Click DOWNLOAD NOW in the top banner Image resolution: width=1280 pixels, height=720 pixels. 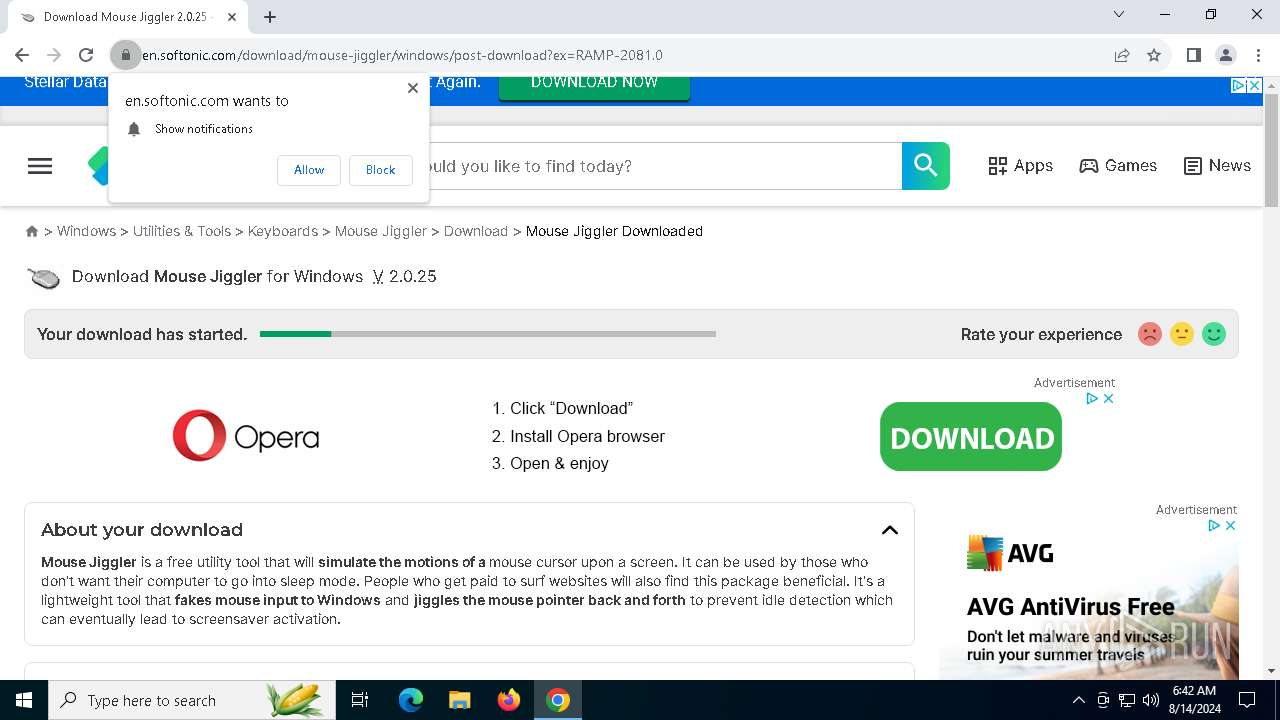click(594, 84)
